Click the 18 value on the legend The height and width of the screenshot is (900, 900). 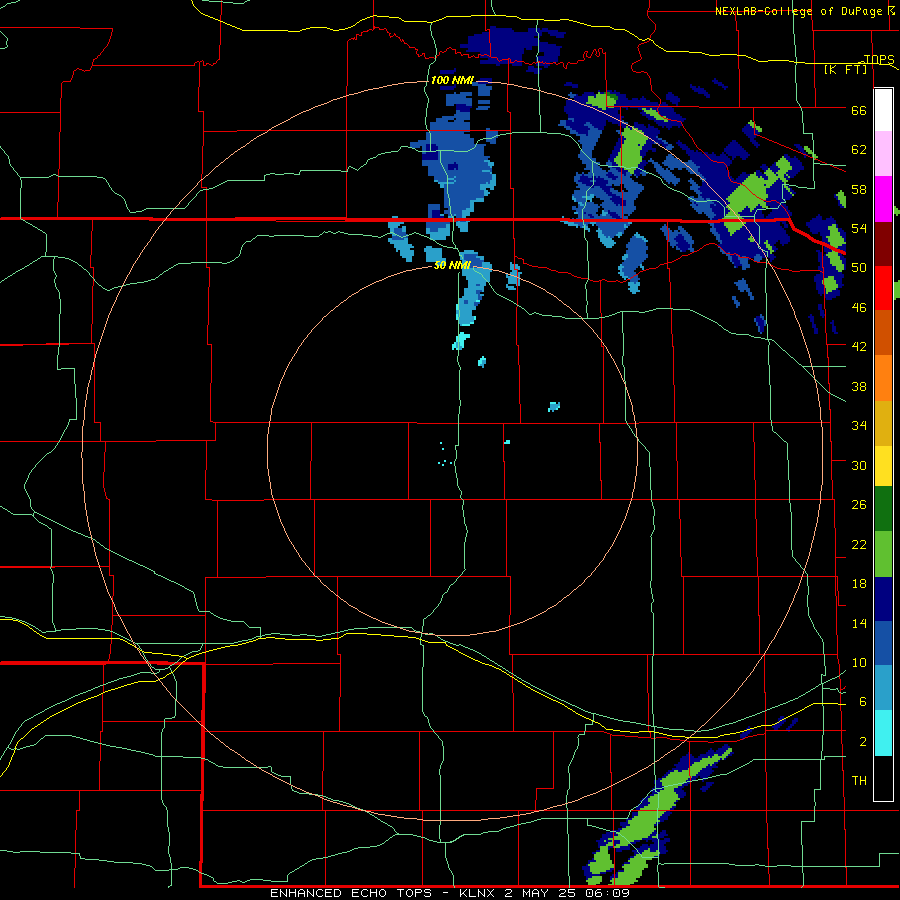click(x=859, y=584)
